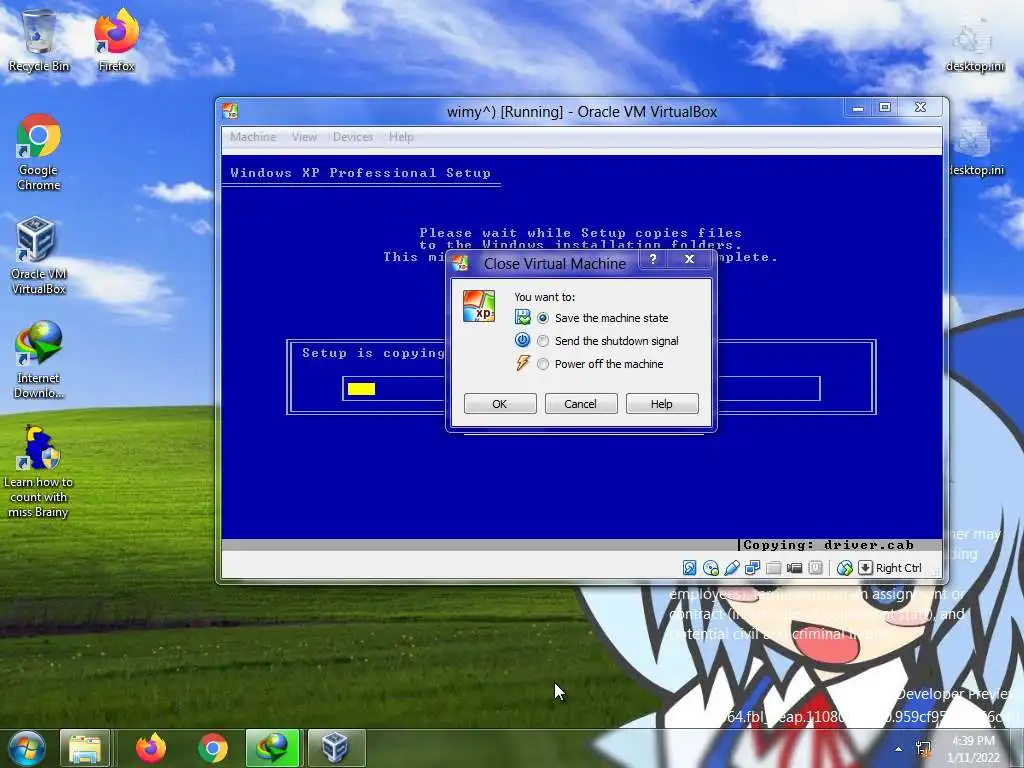
Task: Click the question mark dialog title button
Action: (652, 259)
